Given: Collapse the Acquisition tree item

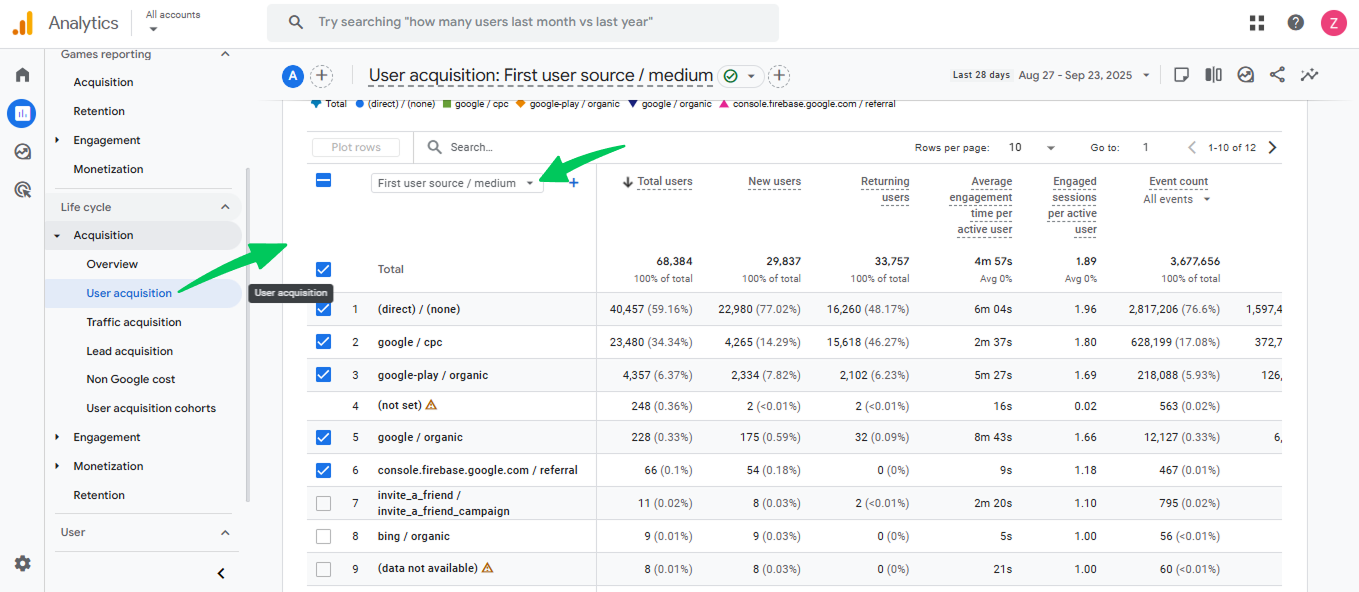Looking at the screenshot, I should (58, 236).
